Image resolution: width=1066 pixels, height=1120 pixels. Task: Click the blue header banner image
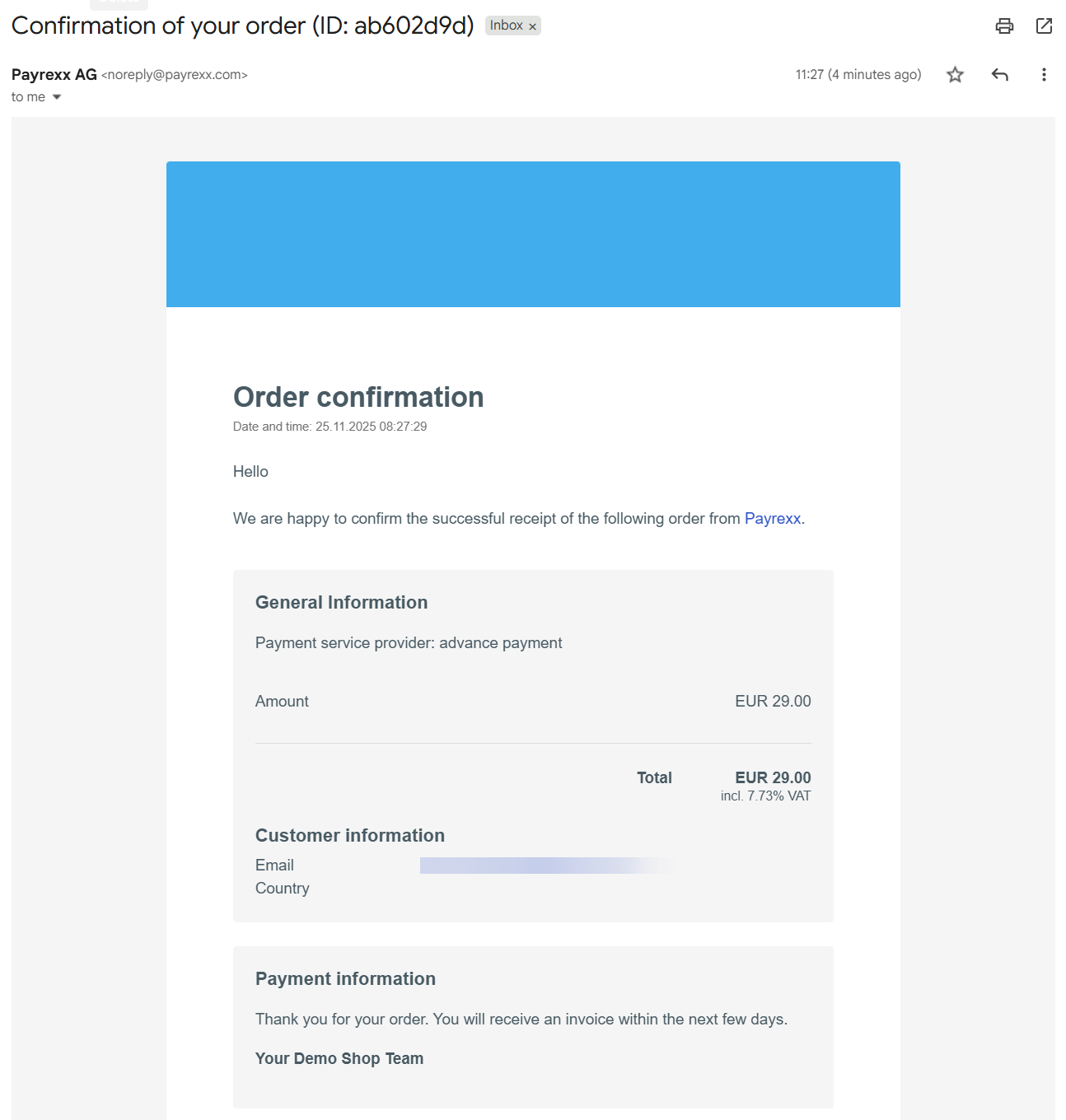pyautogui.click(x=533, y=234)
